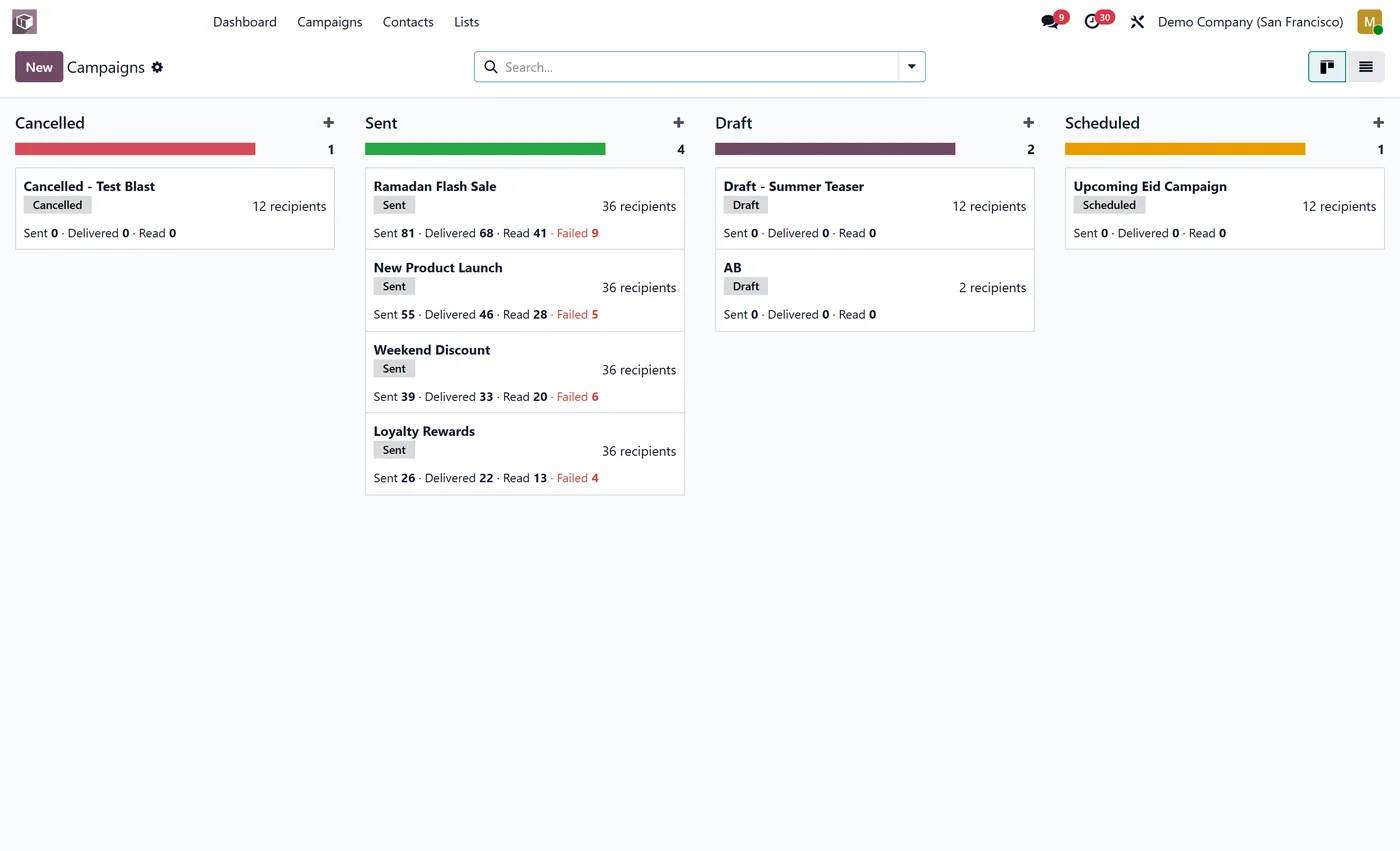Click 2 recipients on AB card

[x=992, y=288]
